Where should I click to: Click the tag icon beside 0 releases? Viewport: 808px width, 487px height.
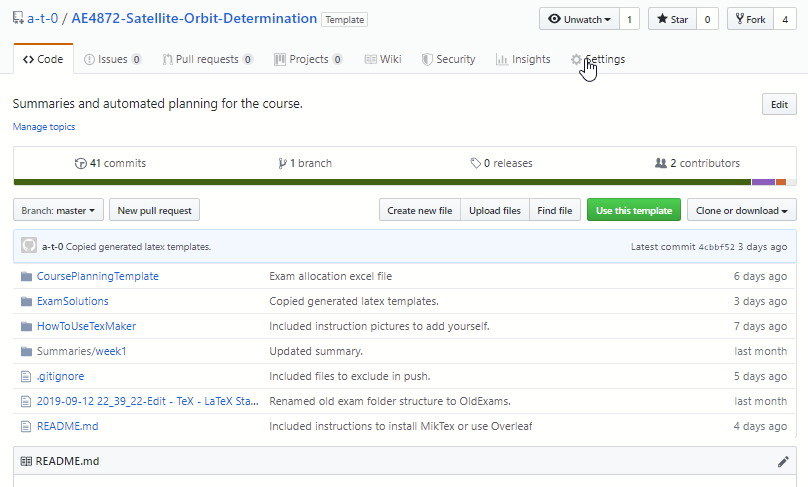475,163
